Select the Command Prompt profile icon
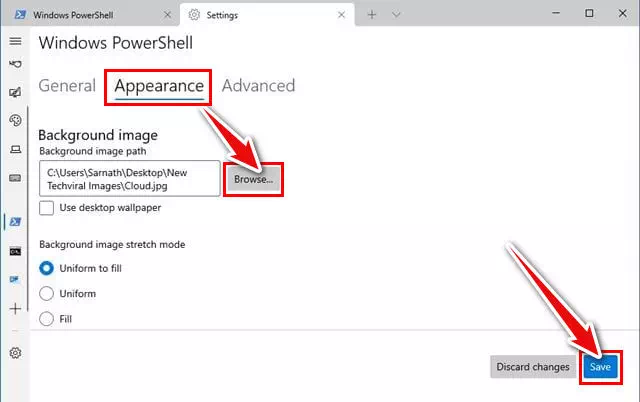 click(16, 251)
